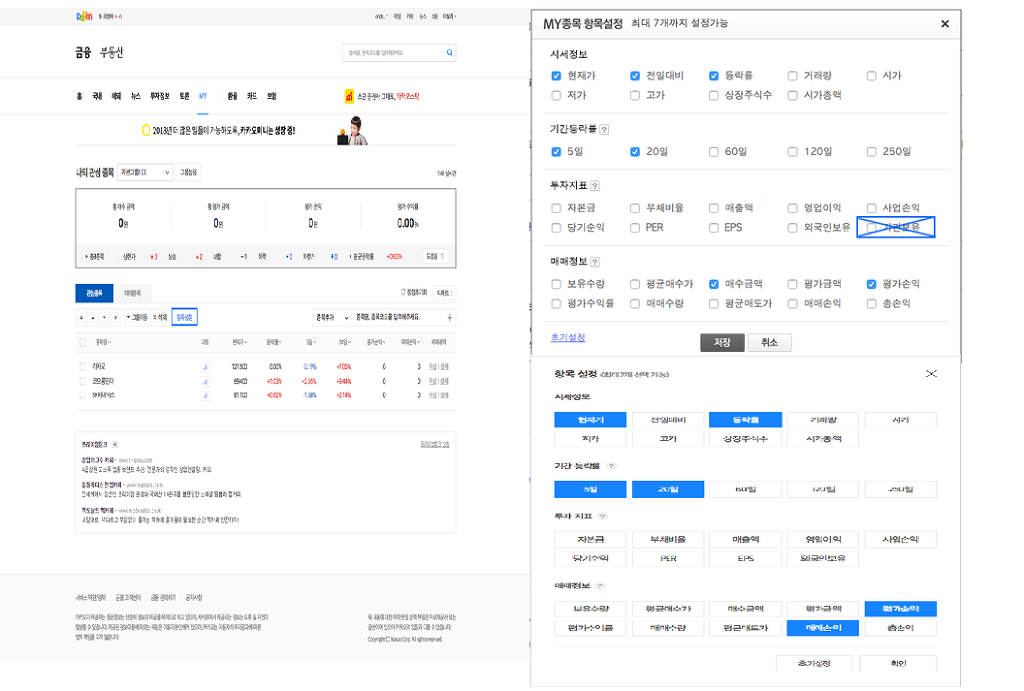Click the magnifier search icon in finance search bar

pyautogui.click(x=449, y=52)
